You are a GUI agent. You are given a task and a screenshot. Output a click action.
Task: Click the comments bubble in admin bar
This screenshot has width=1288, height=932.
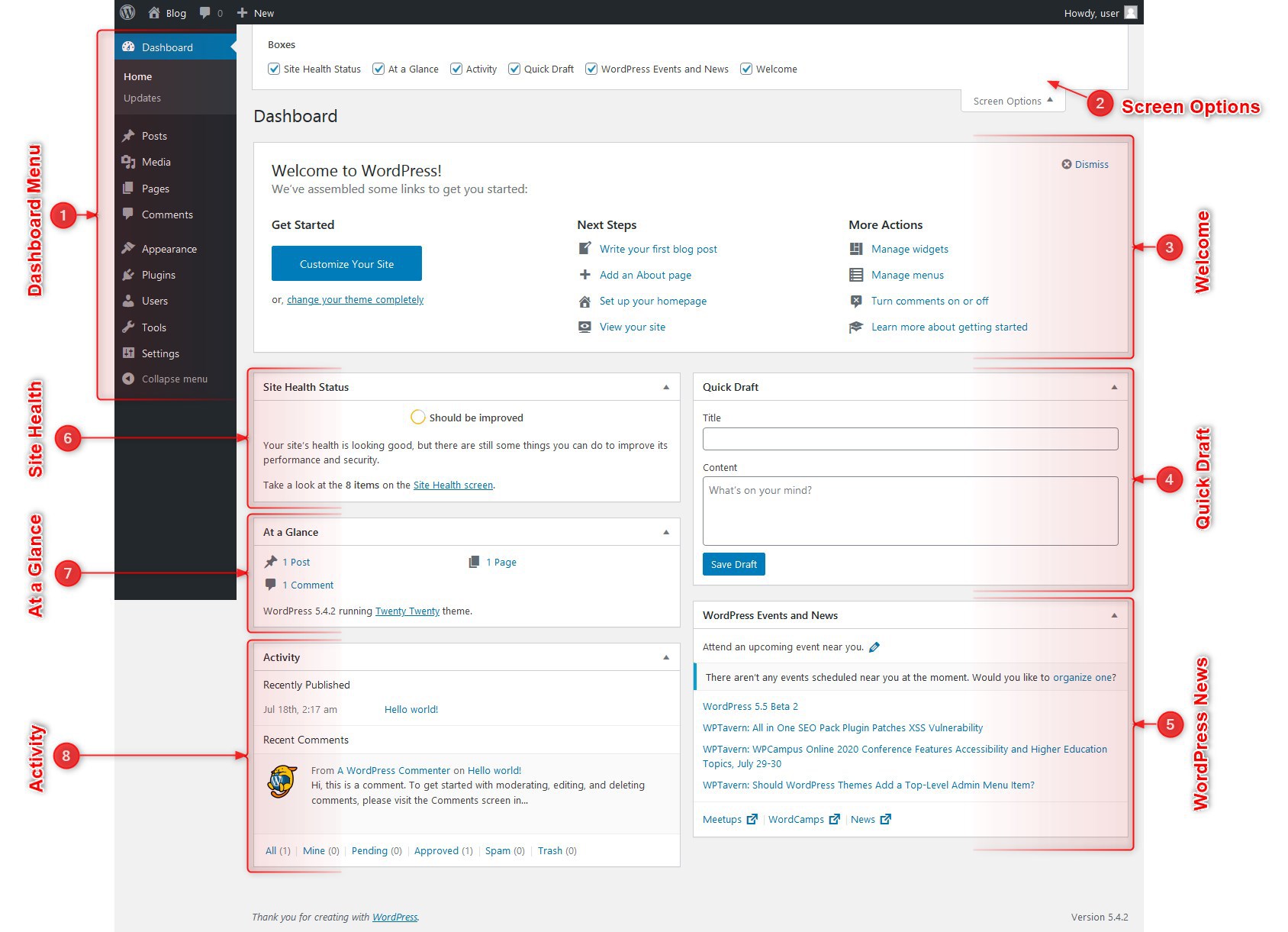coord(204,12)
